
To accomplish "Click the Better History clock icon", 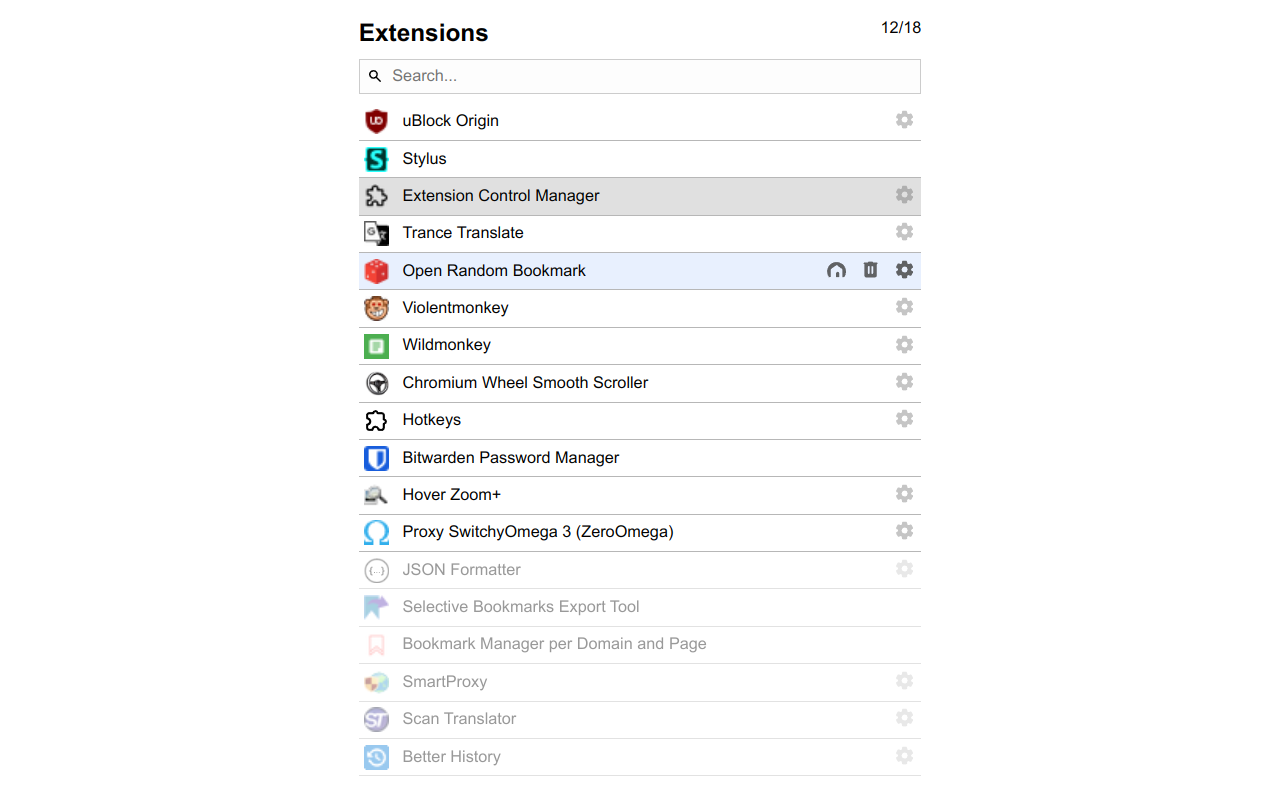I will [376, 757].
